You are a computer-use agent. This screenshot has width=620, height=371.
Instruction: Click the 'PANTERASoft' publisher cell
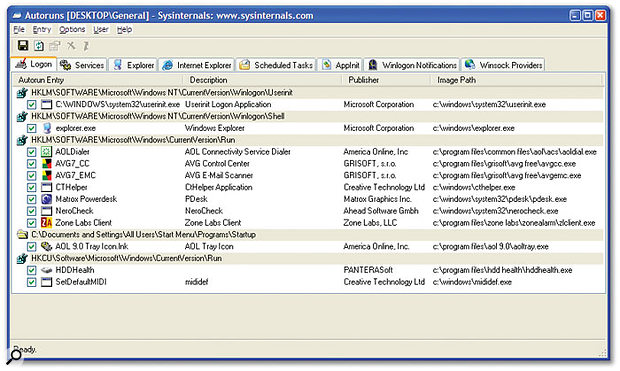(368, 271)
